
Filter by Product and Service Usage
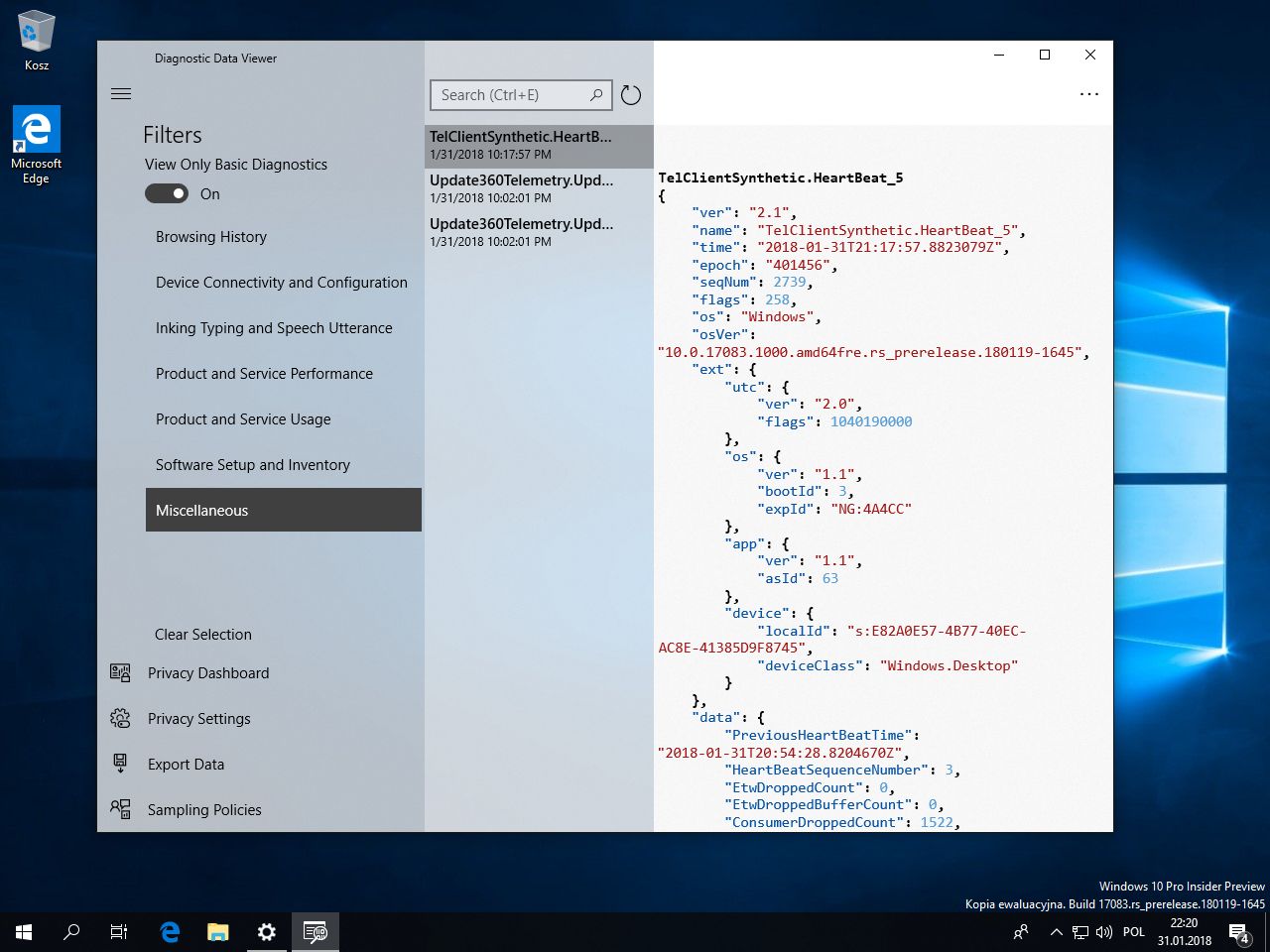(243, 419)
